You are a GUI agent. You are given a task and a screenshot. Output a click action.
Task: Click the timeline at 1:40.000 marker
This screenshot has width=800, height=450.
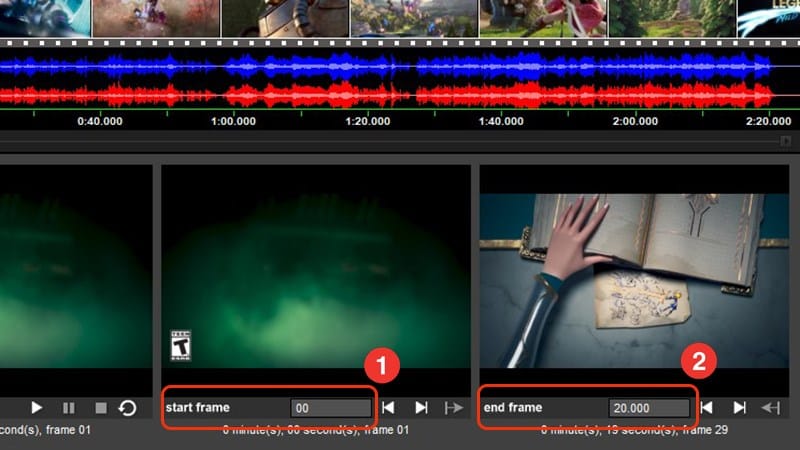click(501, 121)
